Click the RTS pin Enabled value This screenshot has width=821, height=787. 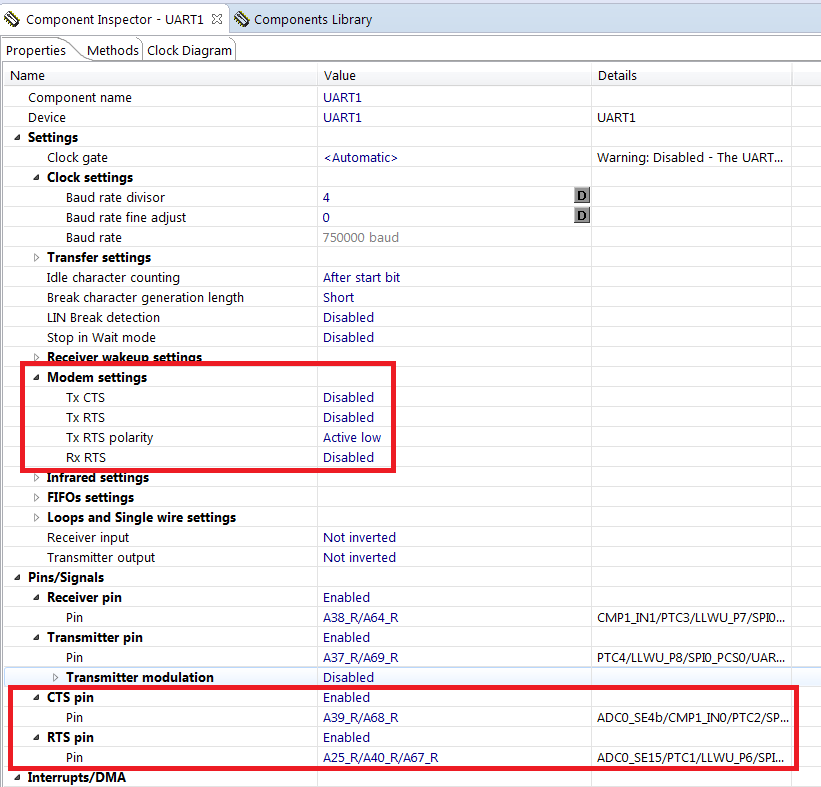pos(346,737)
